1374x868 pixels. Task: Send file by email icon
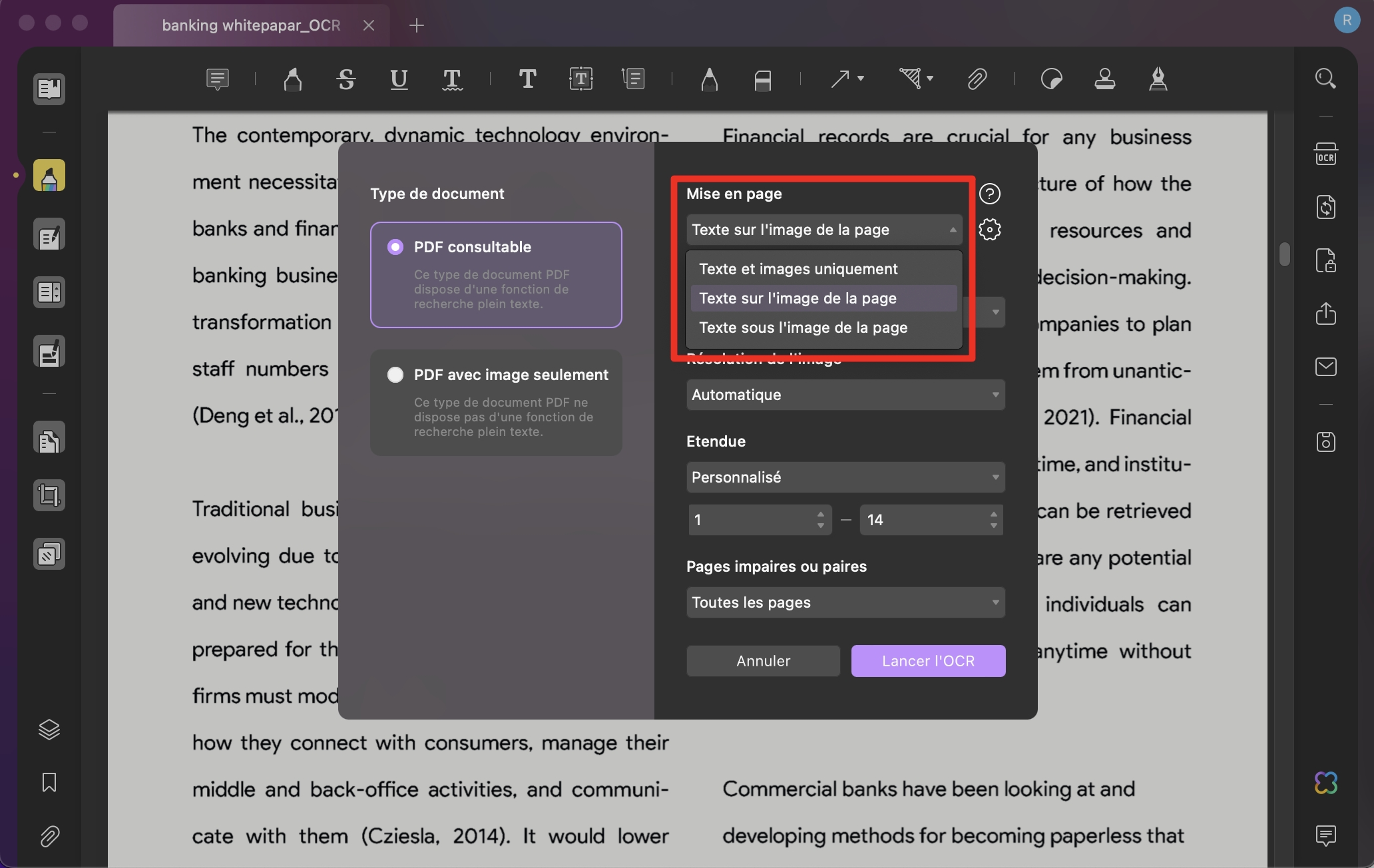(1325, 367)
